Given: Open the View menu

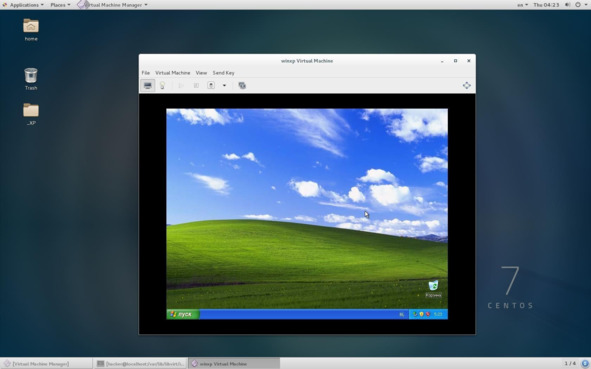Looking at the screenshot, I should (201, 73).
